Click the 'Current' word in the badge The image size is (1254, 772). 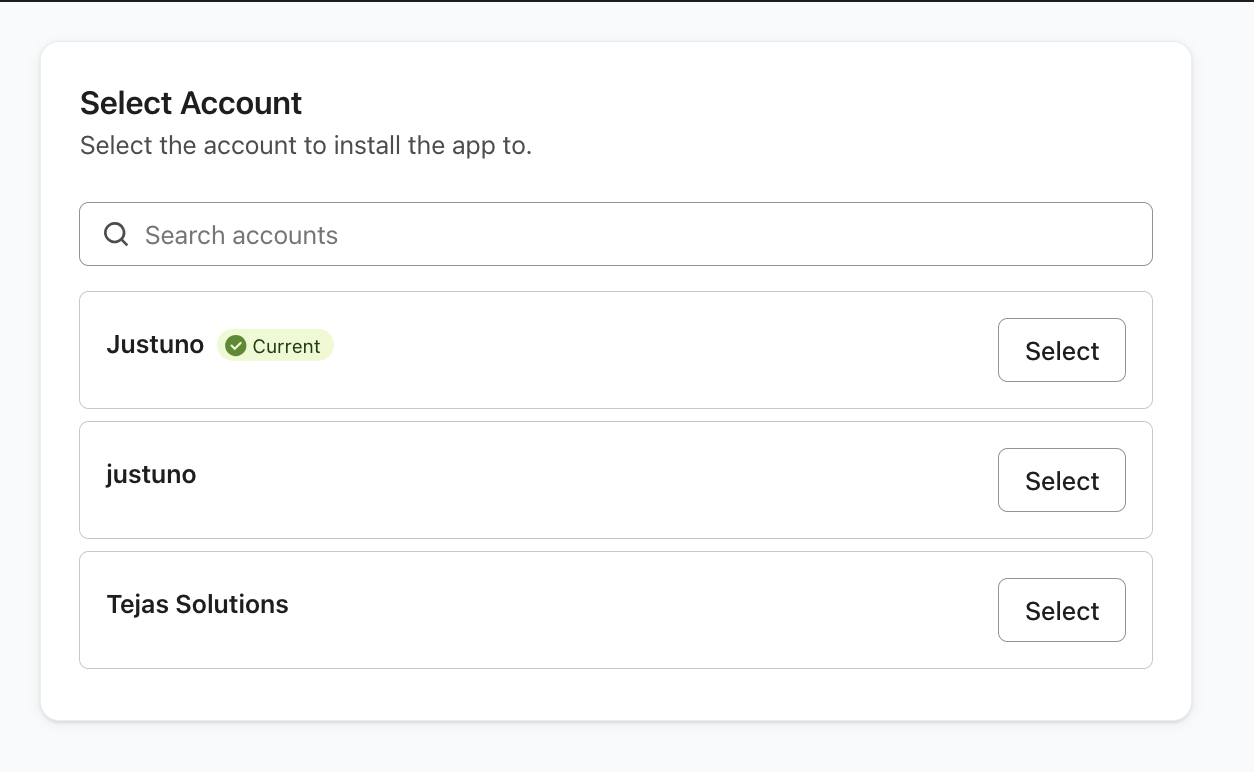point(287,347)
